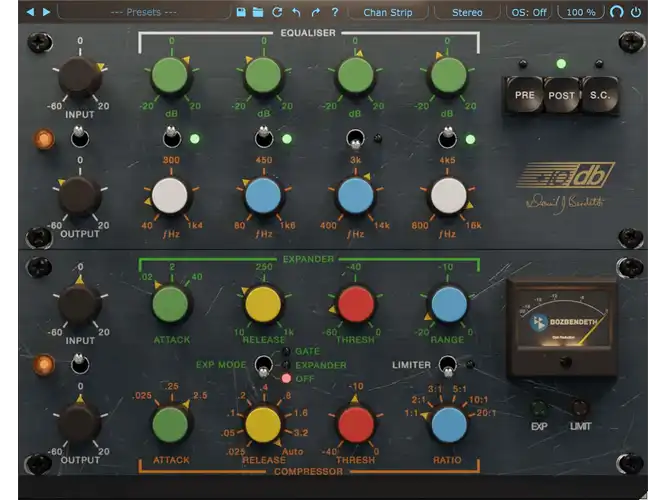Click the second green EQ dB gain knob
Screen dimensions: 667x500
tap(263, 76)
